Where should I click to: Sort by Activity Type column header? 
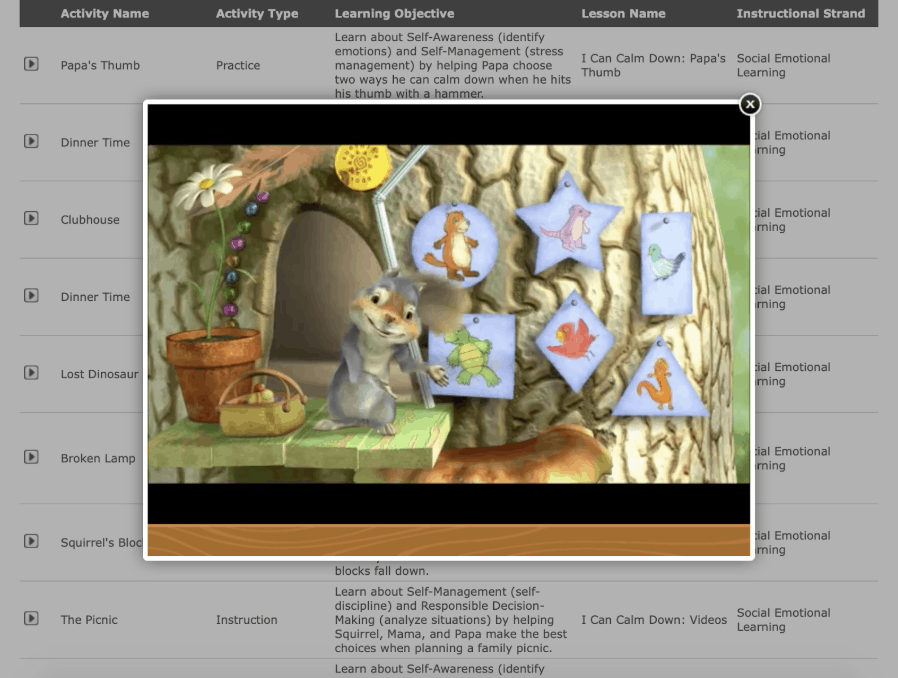tap(257, 13)
